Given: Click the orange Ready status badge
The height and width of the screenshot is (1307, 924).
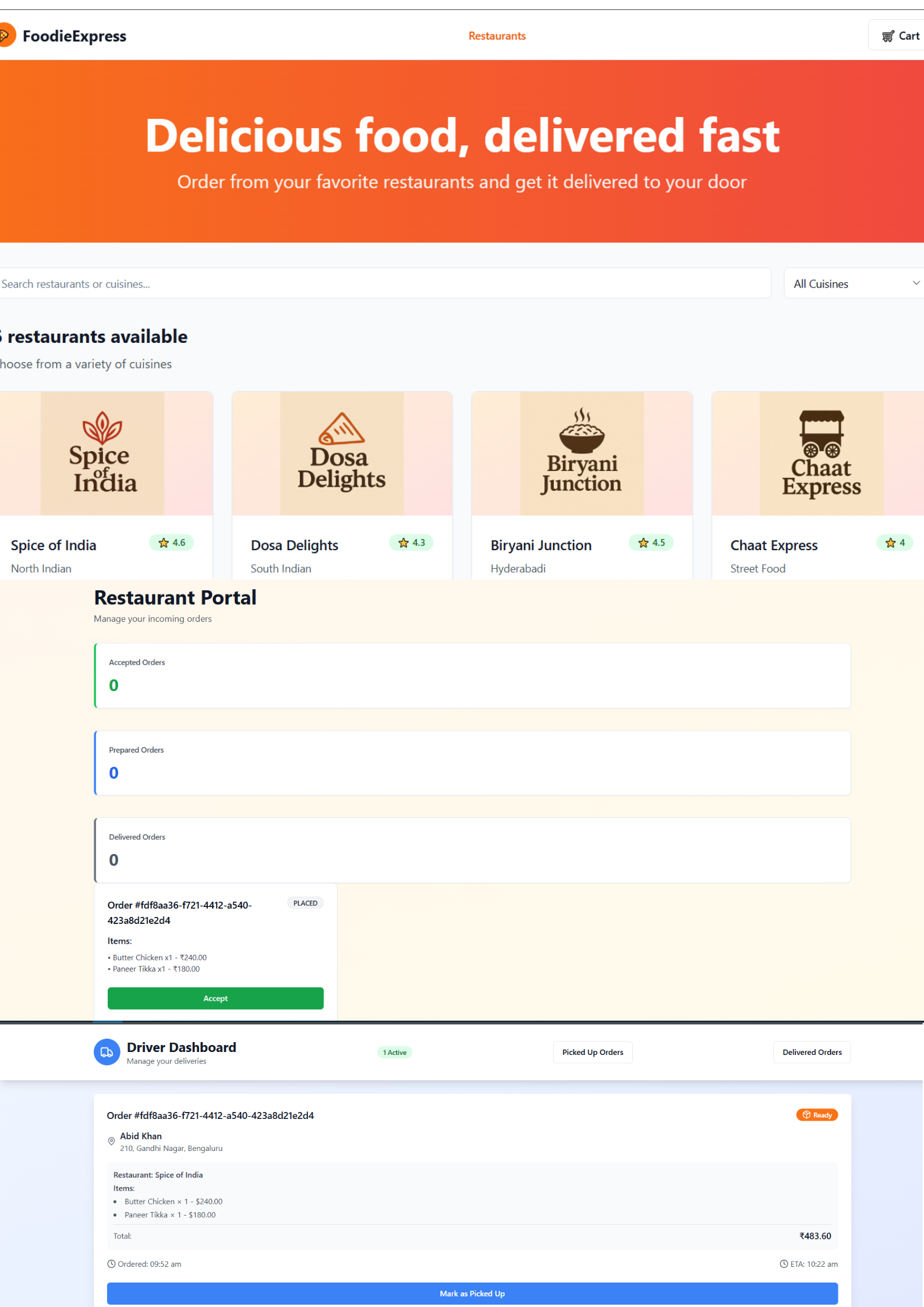Looking at the screenshot, I should point(816,1115).
